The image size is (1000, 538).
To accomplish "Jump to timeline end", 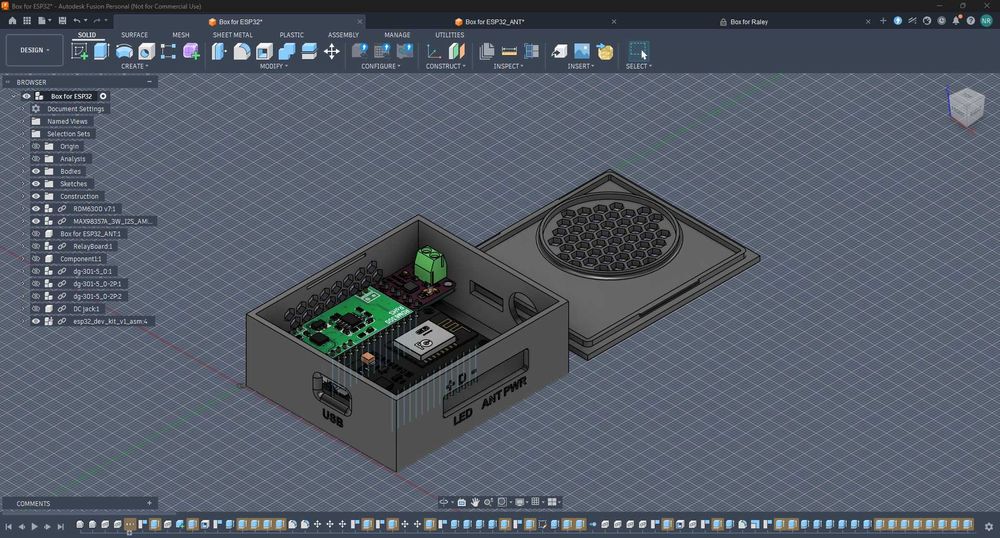I will click(x=61, y=527).
